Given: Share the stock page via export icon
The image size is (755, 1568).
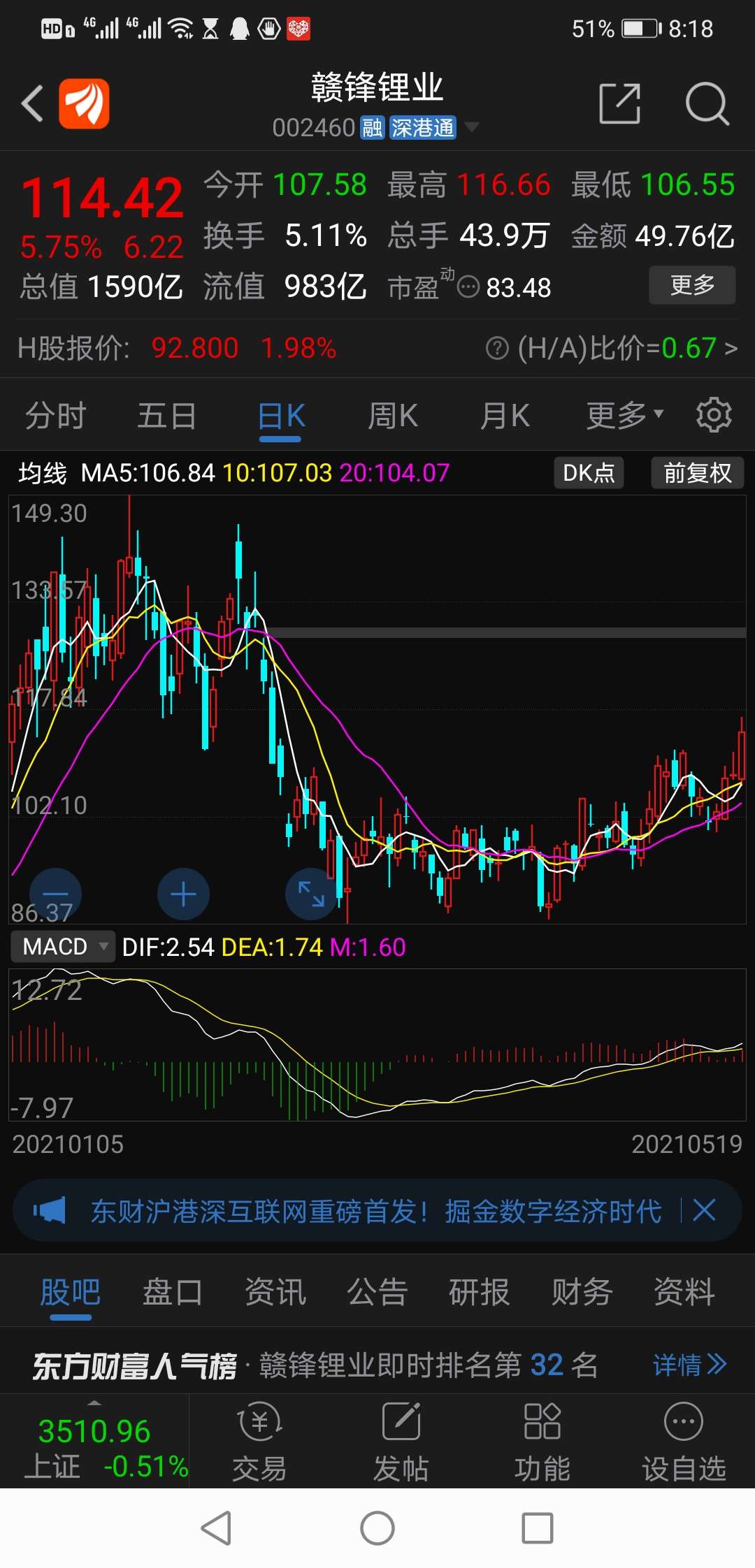Looking at the screenshot, I should [620, 103].
